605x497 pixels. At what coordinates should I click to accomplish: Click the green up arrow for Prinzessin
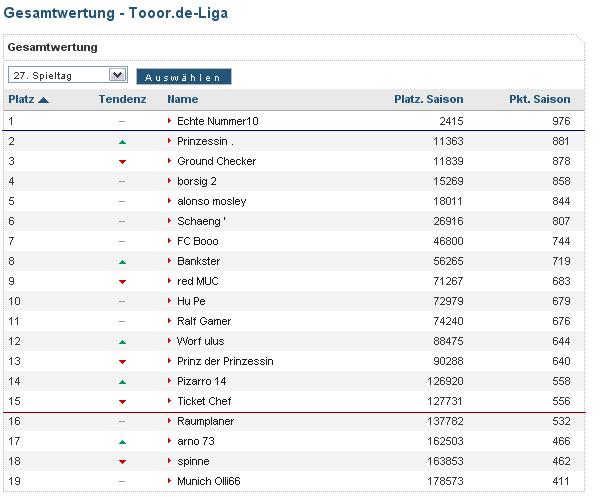[x=122, y=142]
